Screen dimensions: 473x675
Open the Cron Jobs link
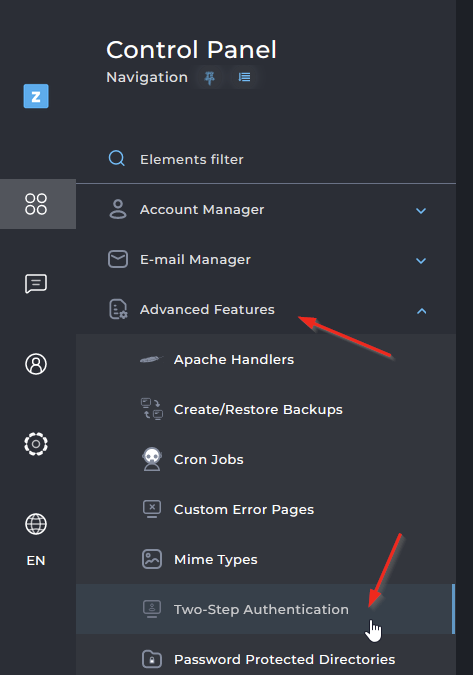(208, 459)
